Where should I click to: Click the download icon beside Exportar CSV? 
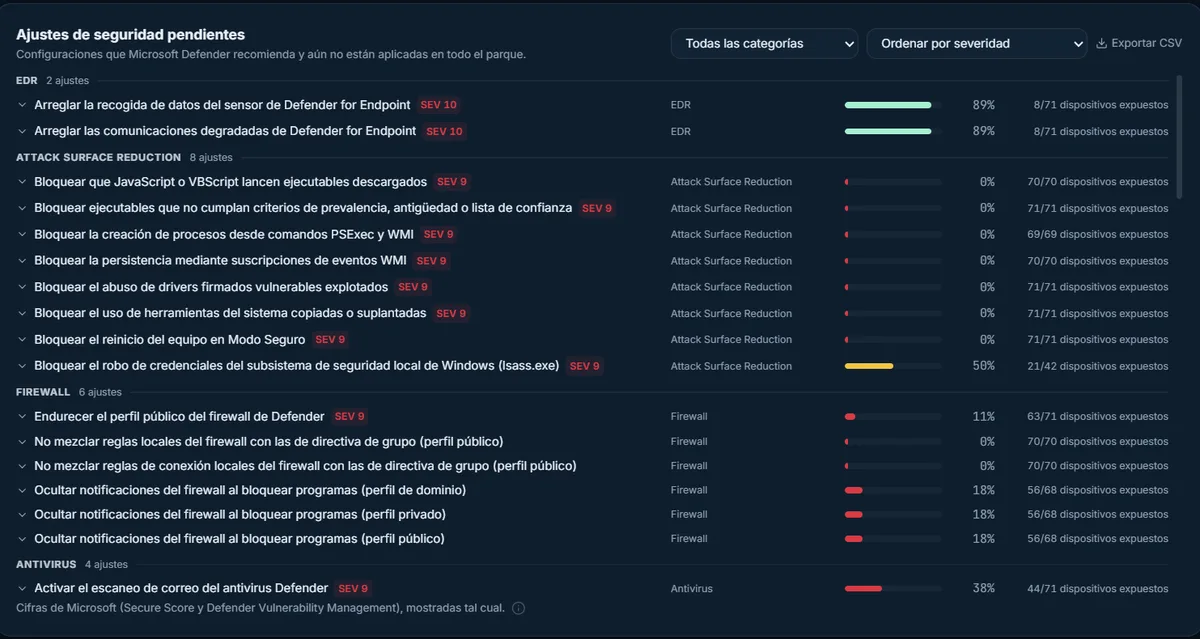click(x=1101, y=43)
